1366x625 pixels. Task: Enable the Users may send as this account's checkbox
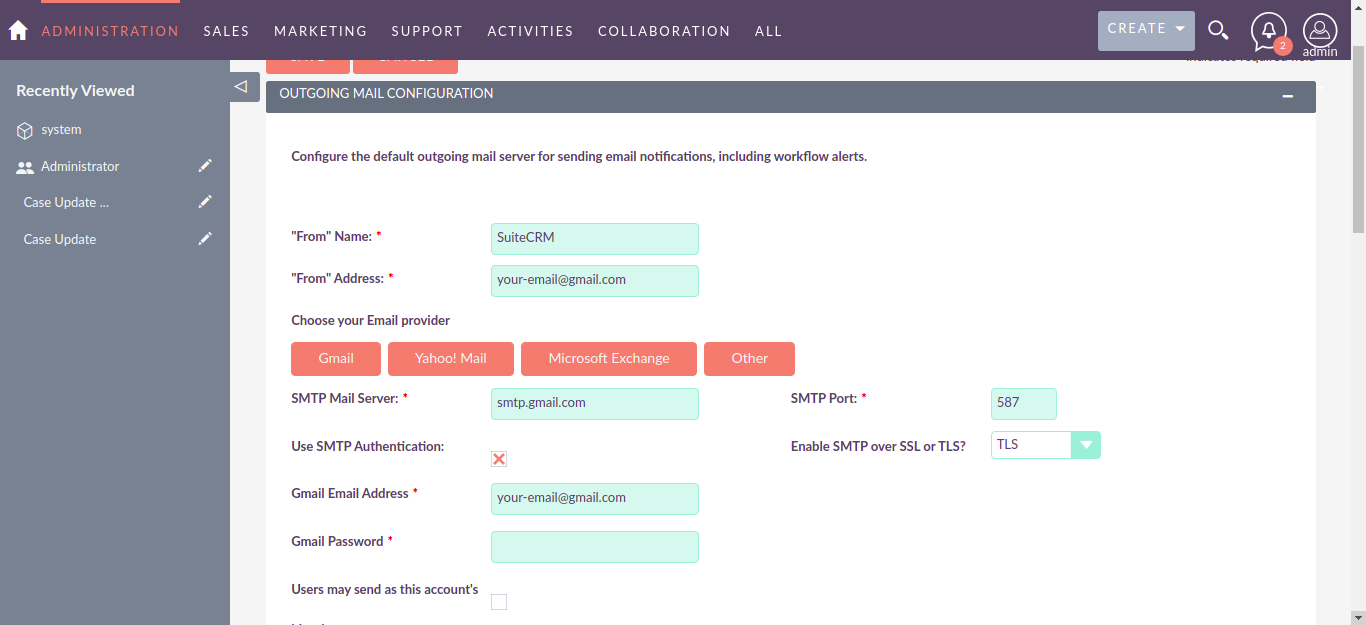coord(499,601)
